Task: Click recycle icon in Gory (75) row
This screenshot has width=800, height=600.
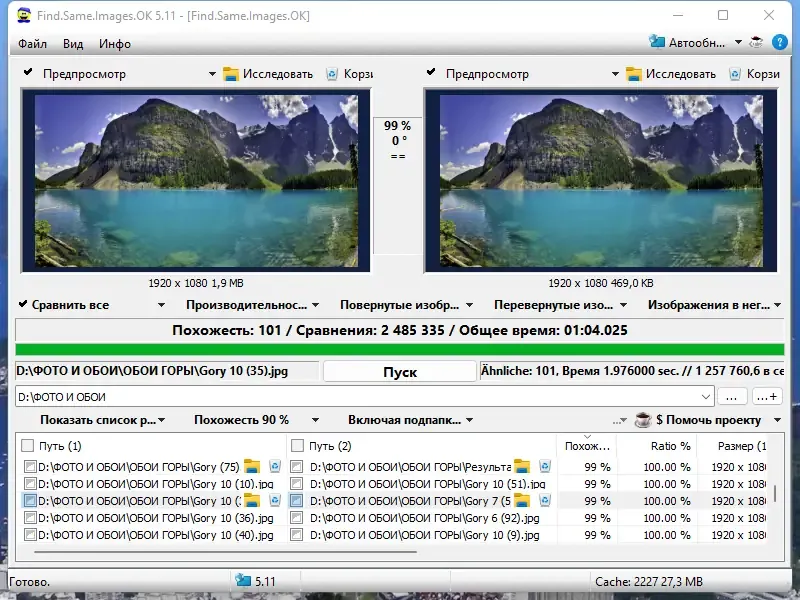Action: [275, 466]
